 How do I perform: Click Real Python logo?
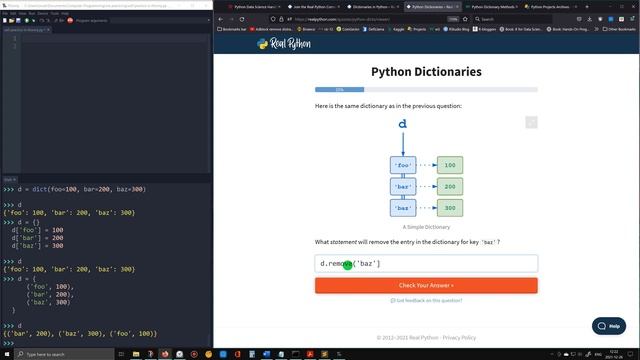[x=284, y=44]
